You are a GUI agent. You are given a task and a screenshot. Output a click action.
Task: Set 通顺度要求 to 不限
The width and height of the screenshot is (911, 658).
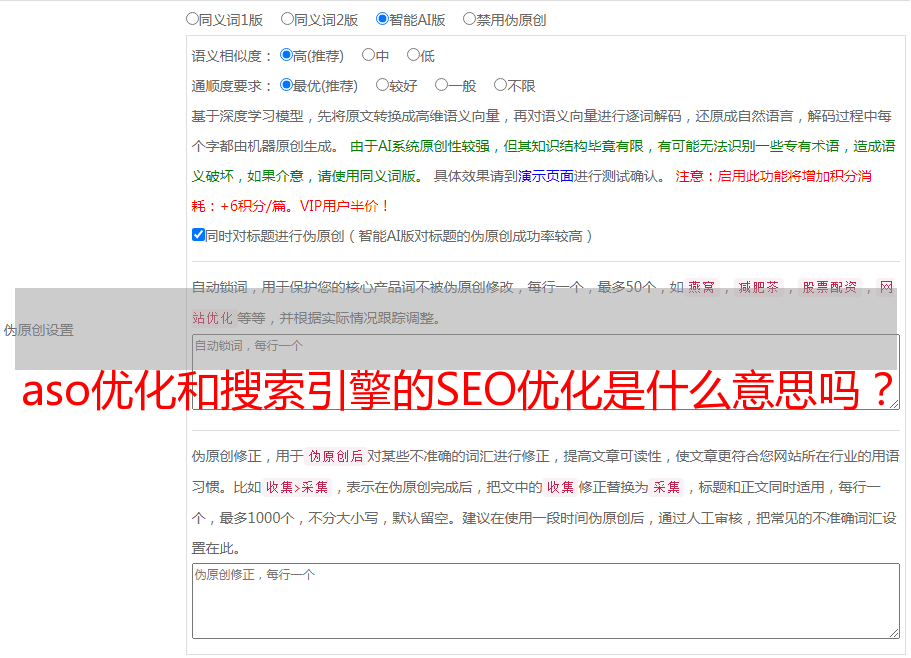500,85
